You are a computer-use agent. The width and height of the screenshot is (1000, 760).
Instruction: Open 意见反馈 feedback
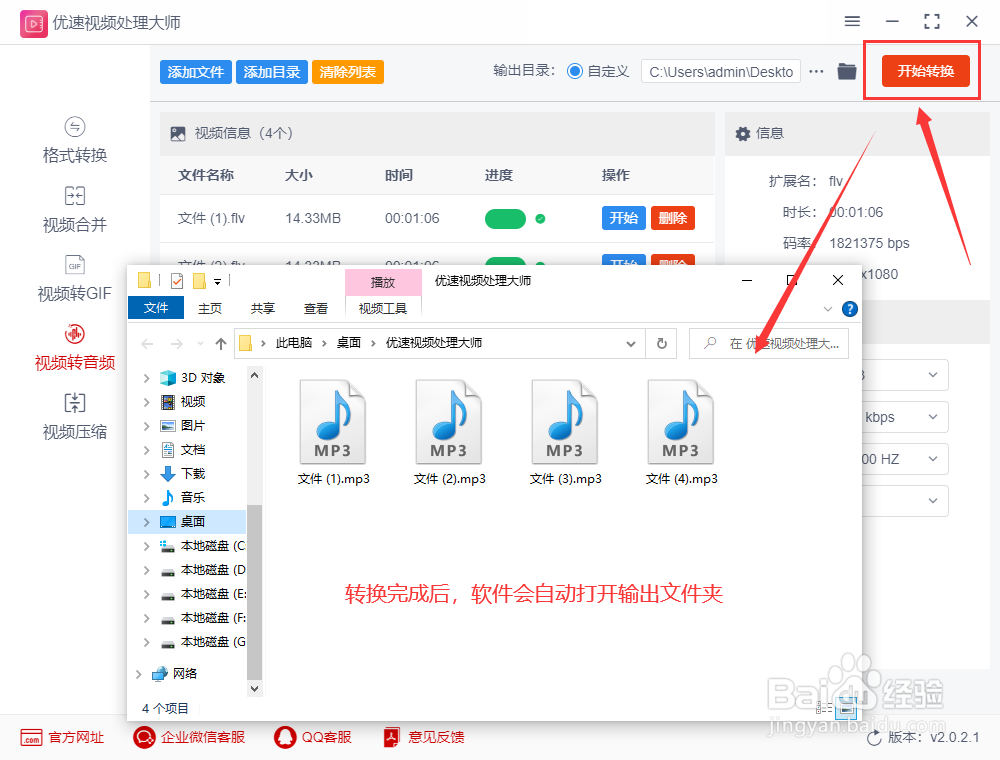tap(424, 738)
